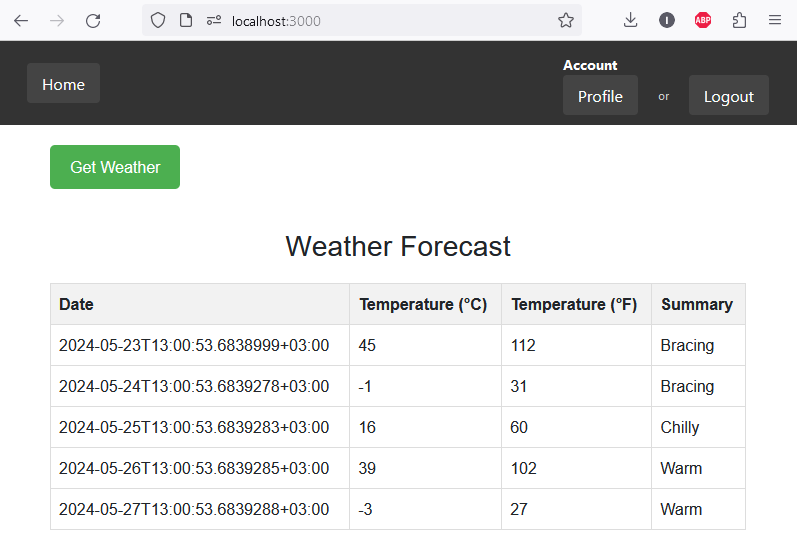Image resolution: width=797 pixels, height=543 pixels.
Task: Click the green Get Weather button
Action: pos(115,167)
